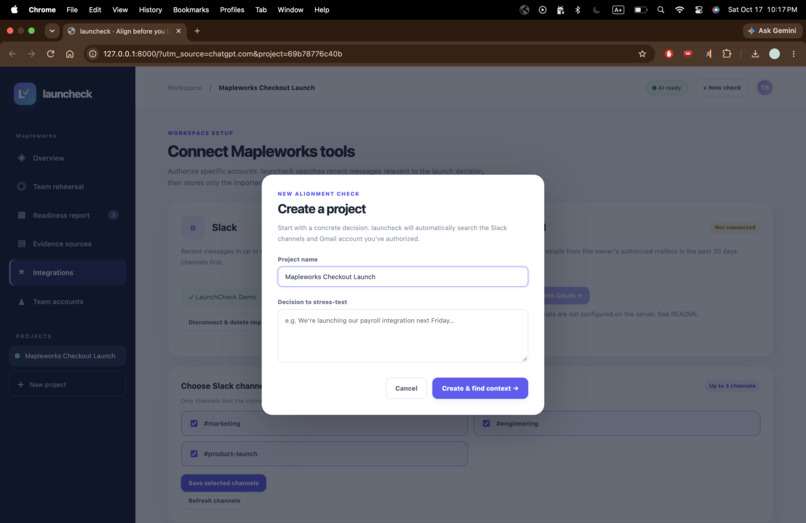Click the Ask Gemini button
806x523 pixels.
[x=772, y=31]
